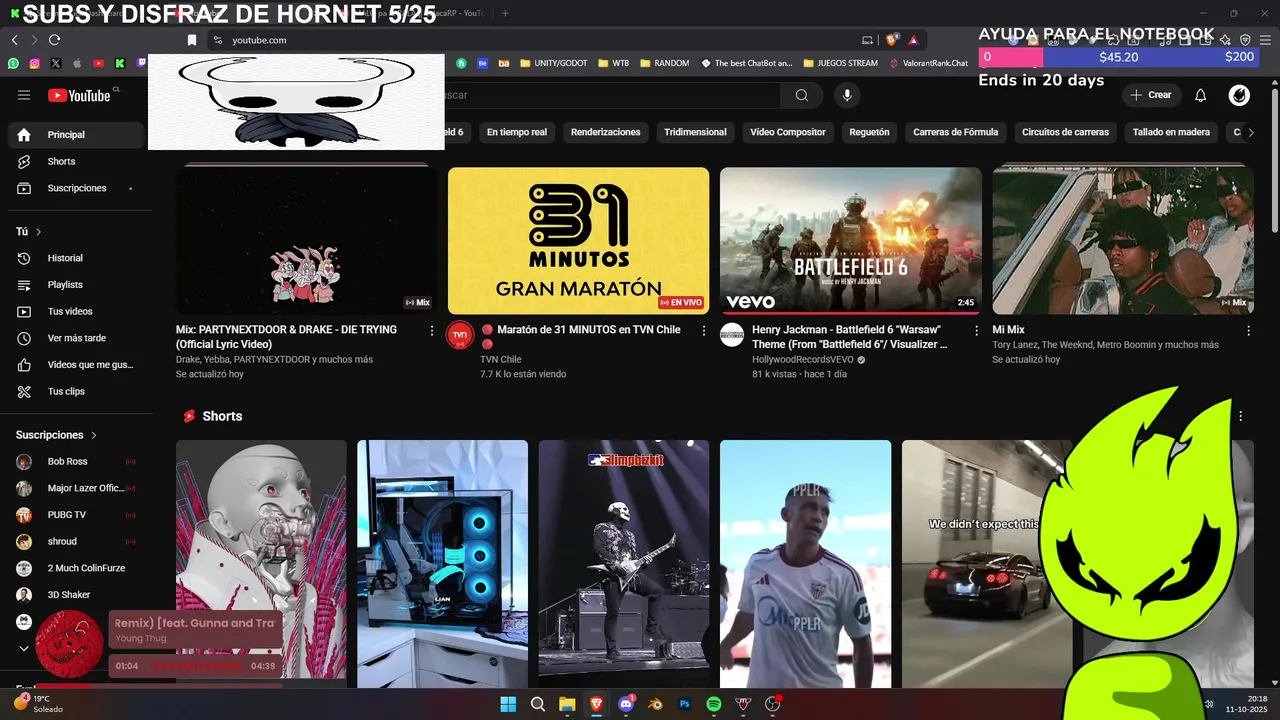Open JUEGOS STREAM bookmarks folder

click(840, 63)
